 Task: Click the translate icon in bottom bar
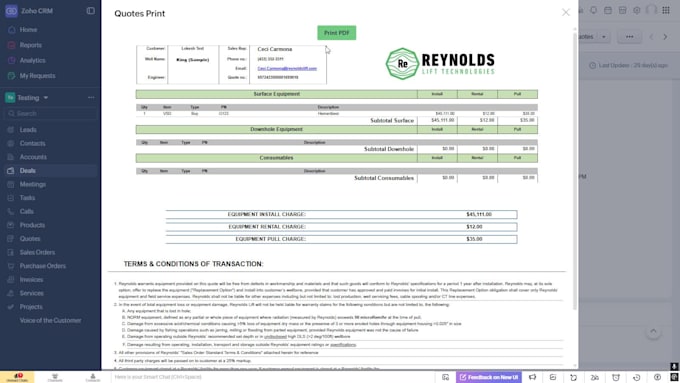595,377
